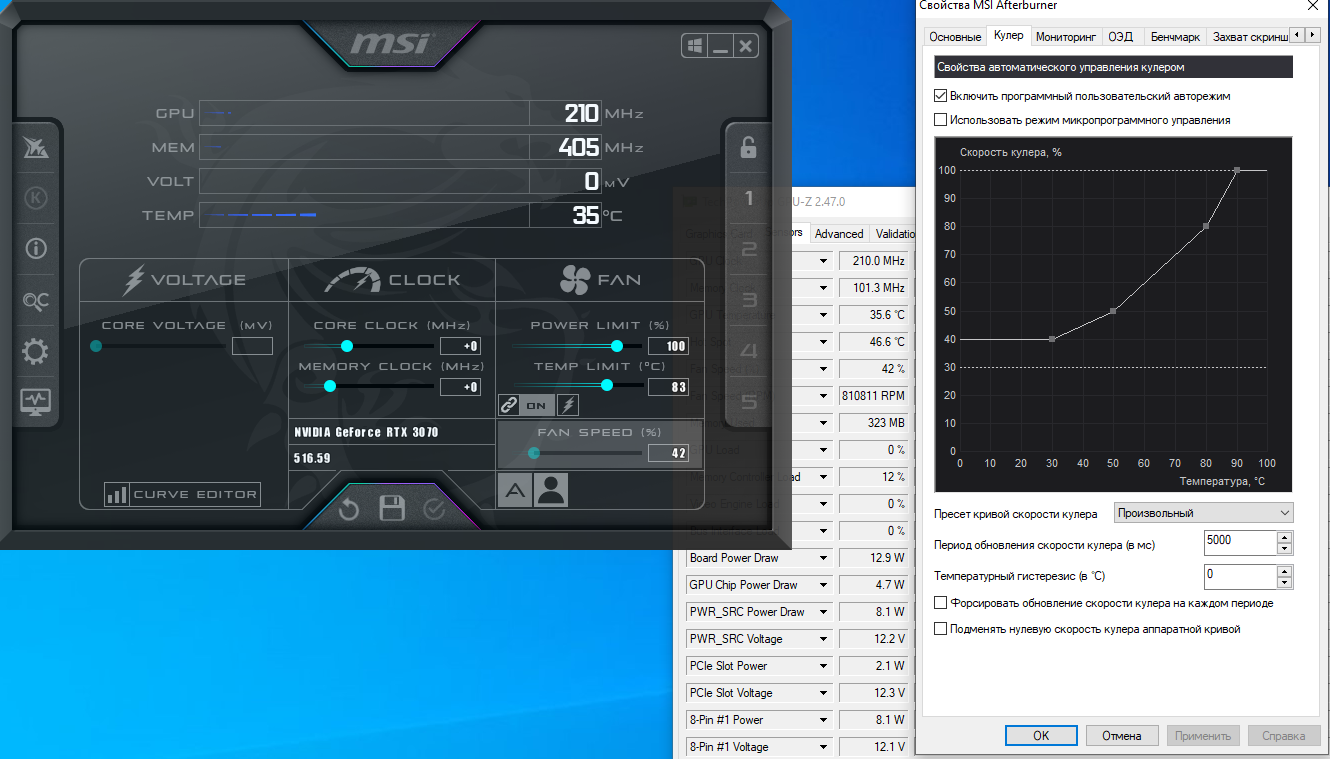The image size is (1330, 759).
Task: Focus the Power Limit value field showing 100
Action: [668, 346]
